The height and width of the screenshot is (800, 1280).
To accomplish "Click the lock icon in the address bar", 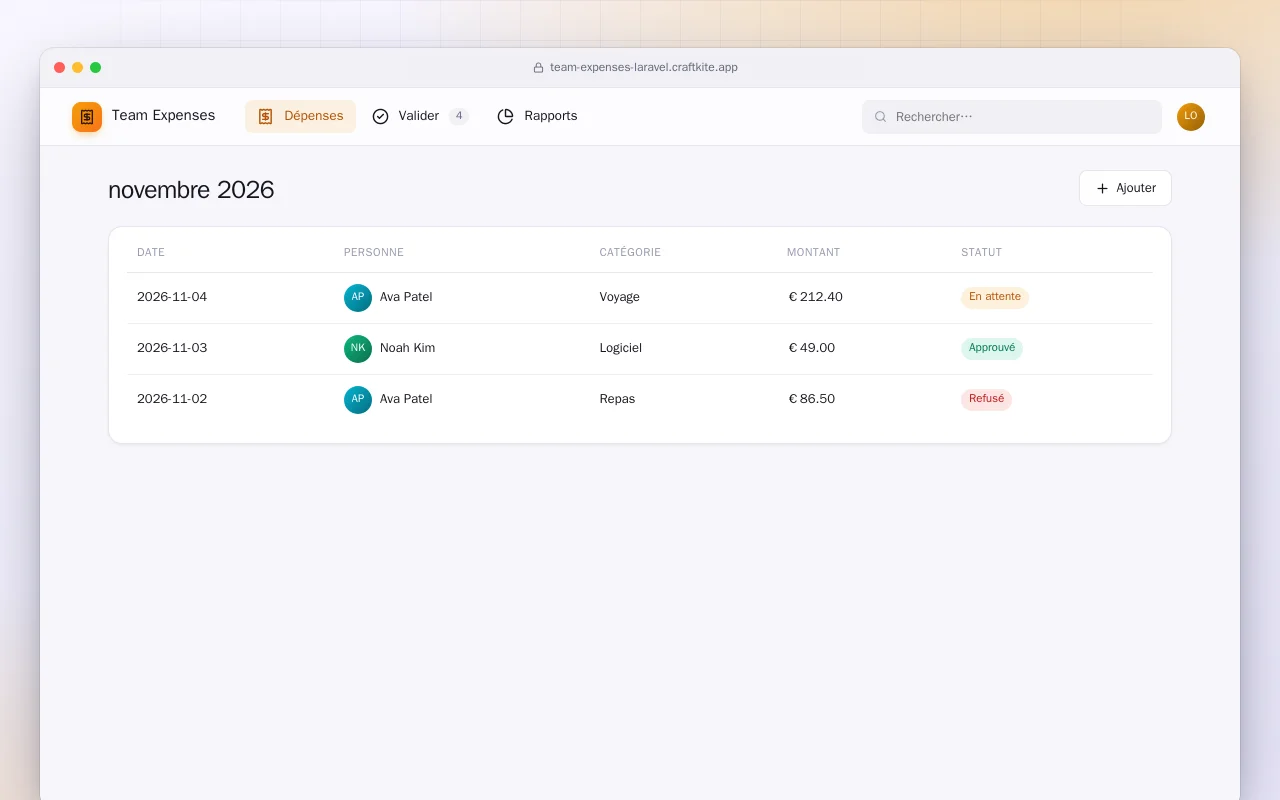I will click(538, 68).
